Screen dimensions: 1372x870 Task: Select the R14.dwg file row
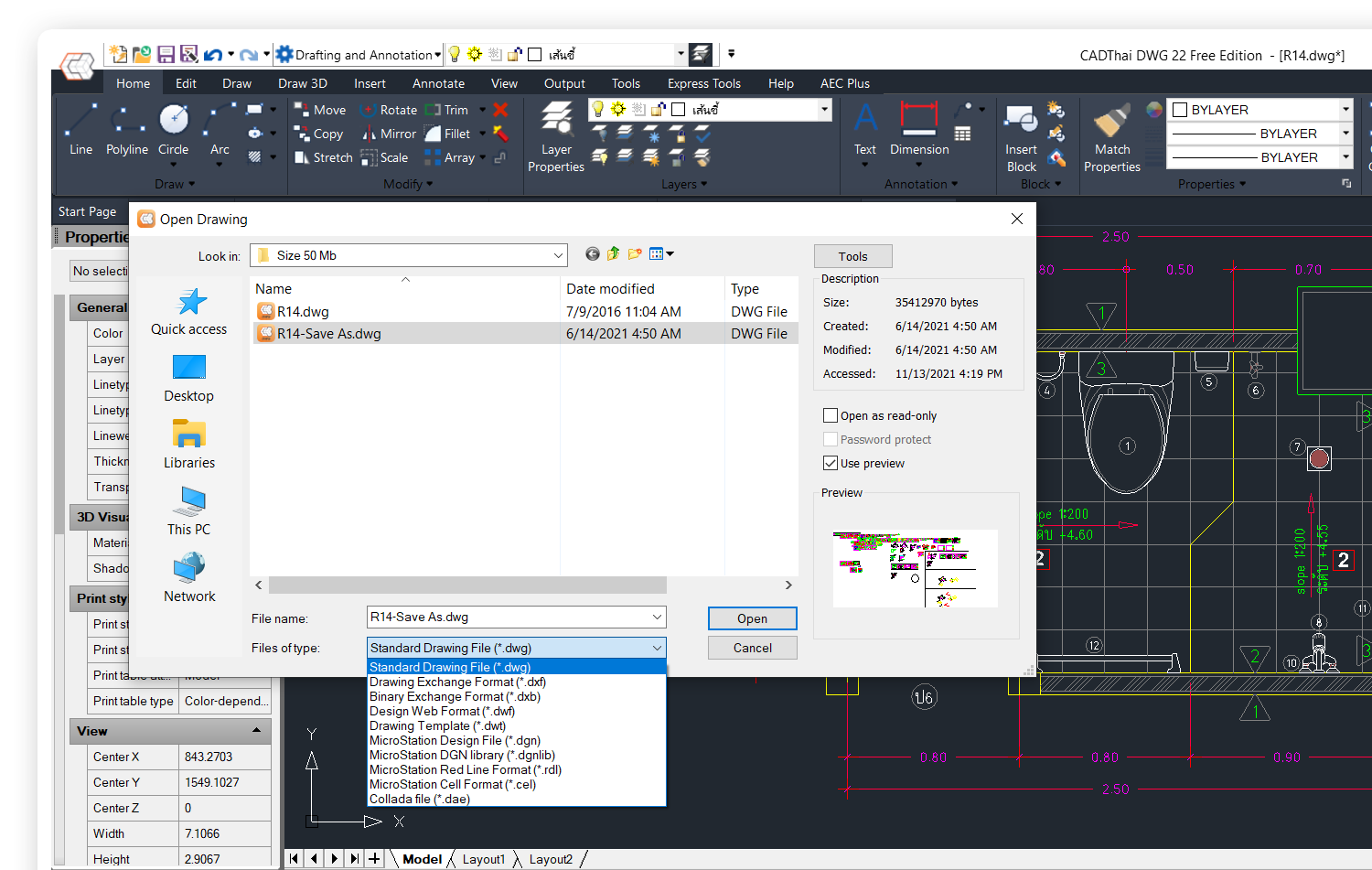point(525,311)
